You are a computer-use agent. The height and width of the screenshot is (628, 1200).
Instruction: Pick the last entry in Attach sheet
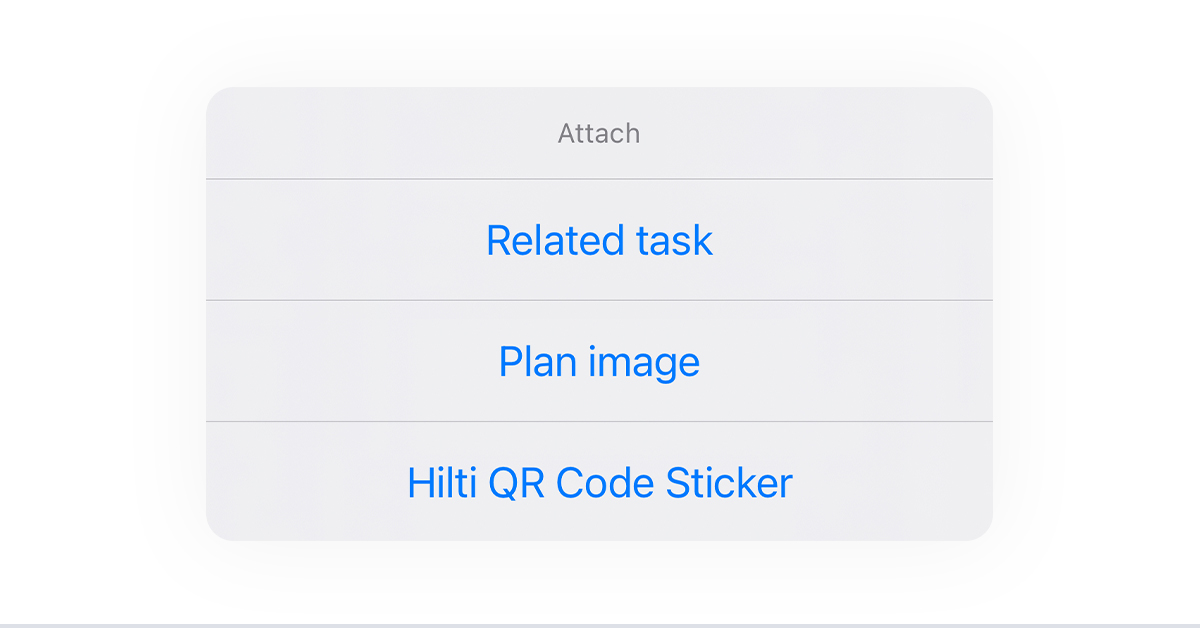599,483
